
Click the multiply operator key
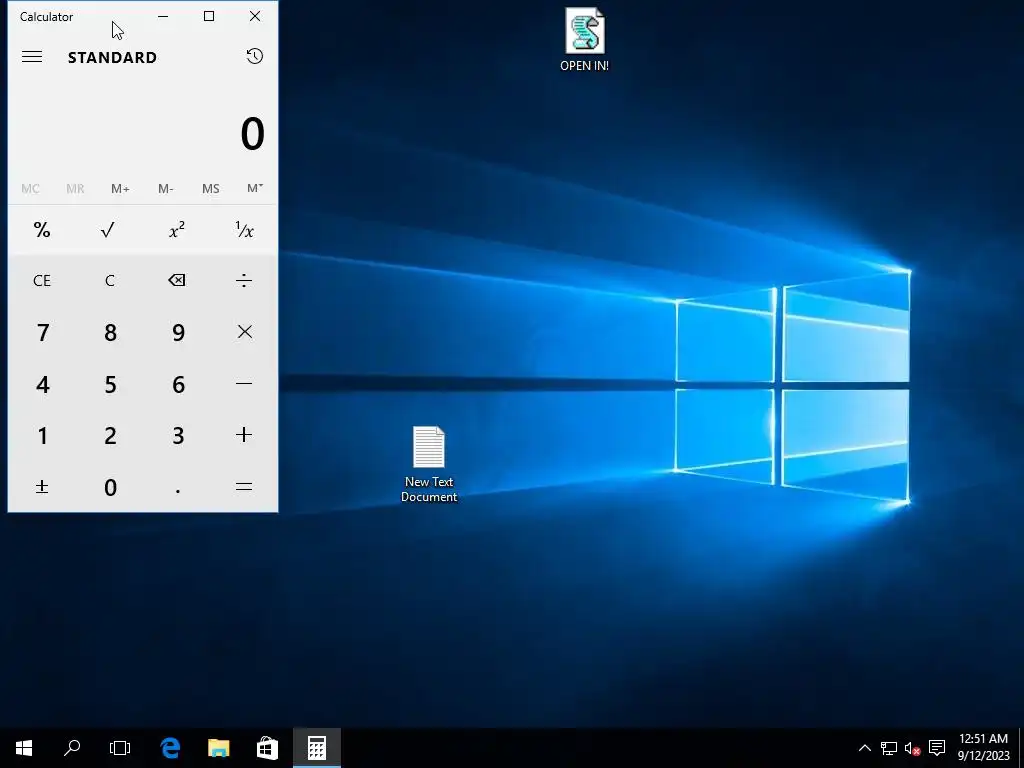(x=244, y=332)
